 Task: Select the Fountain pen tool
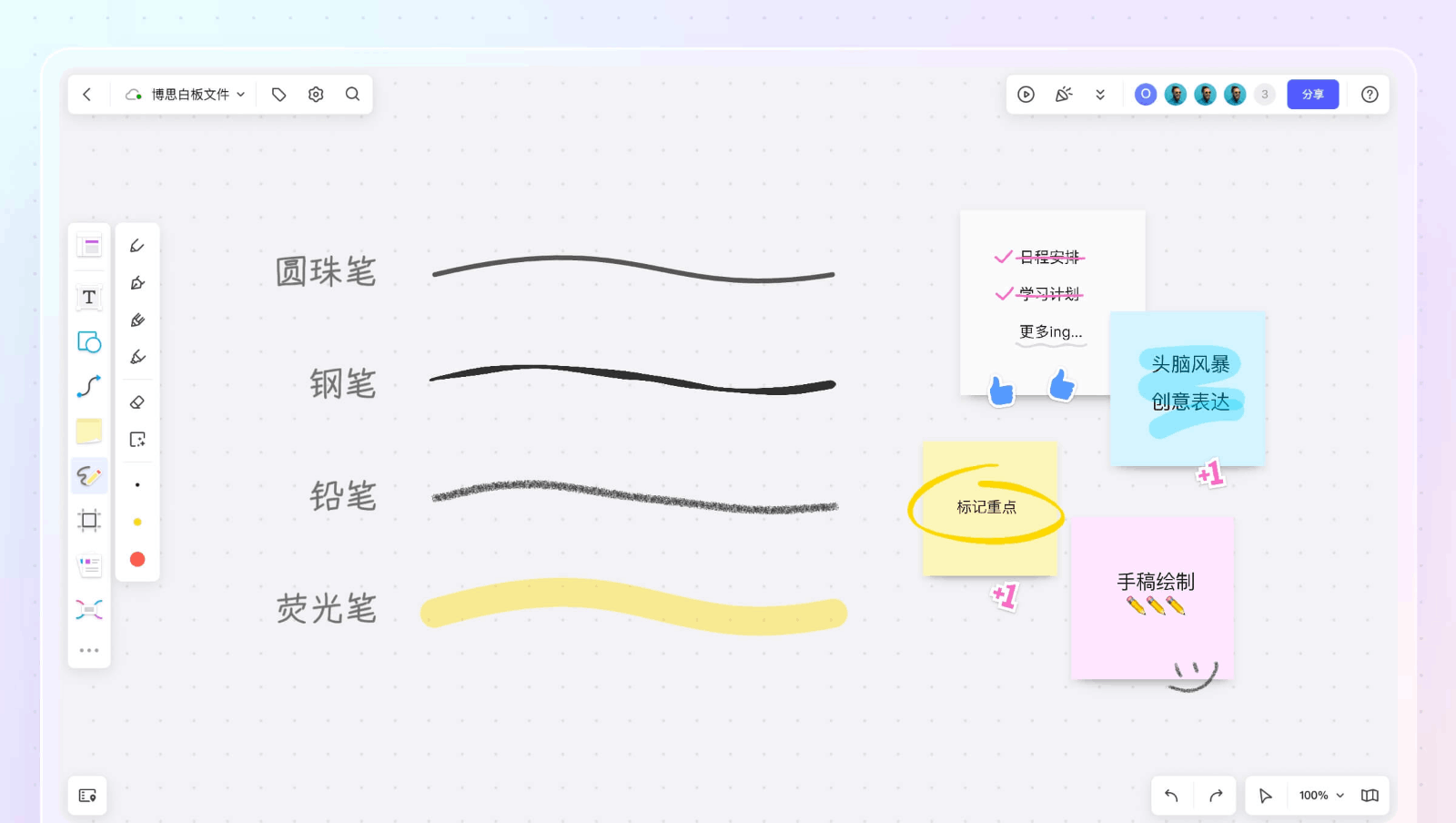tap(137, 282)
